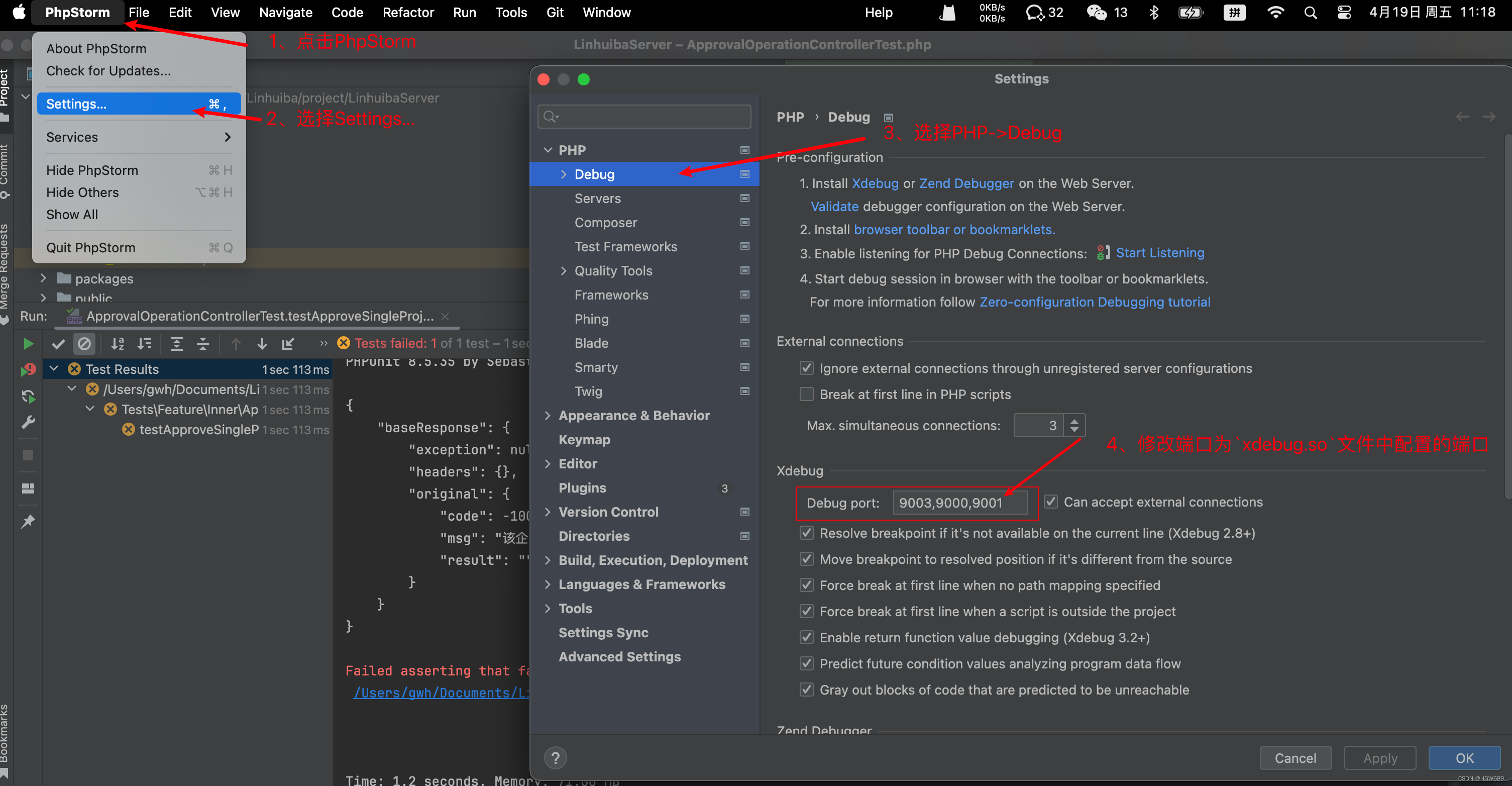Click Cancel in the Settings dialog
Image resolution: width=1512 pixels, height=786 pixels.
pos(1295,758)
